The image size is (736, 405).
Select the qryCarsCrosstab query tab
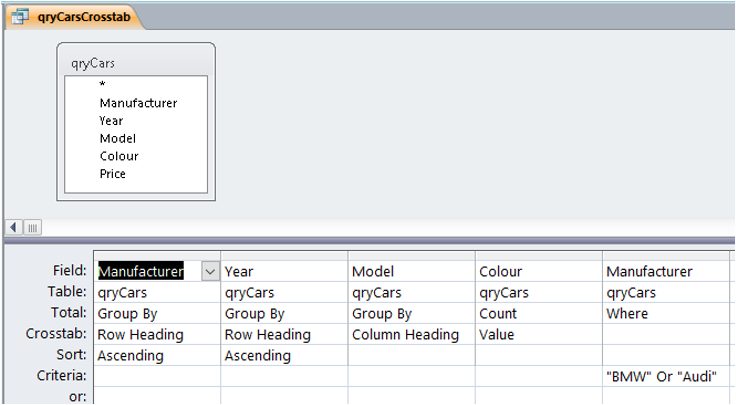73,17
